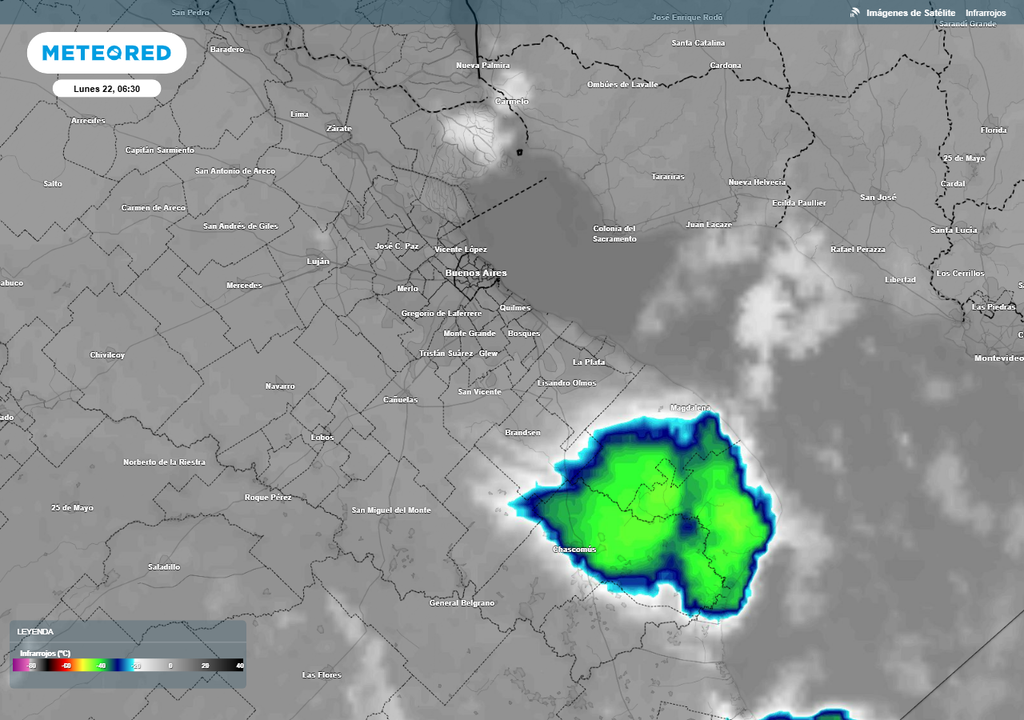Select Buenos Aires on the map

474,272
